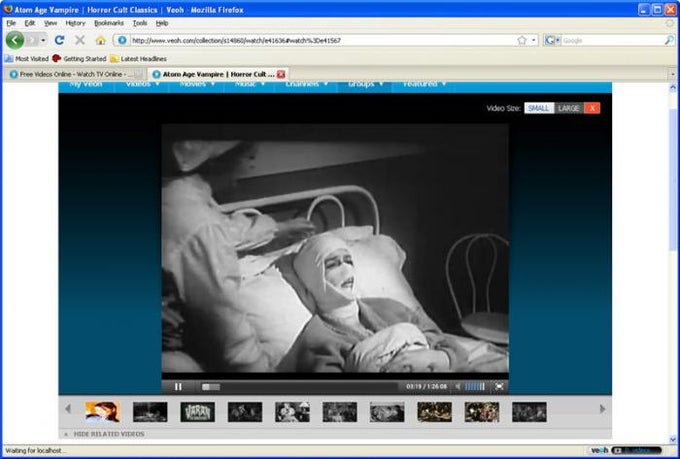The image size is (680, 459).
Task: Go to the Firefox home page icon
Action: click(x=101, y=40)
